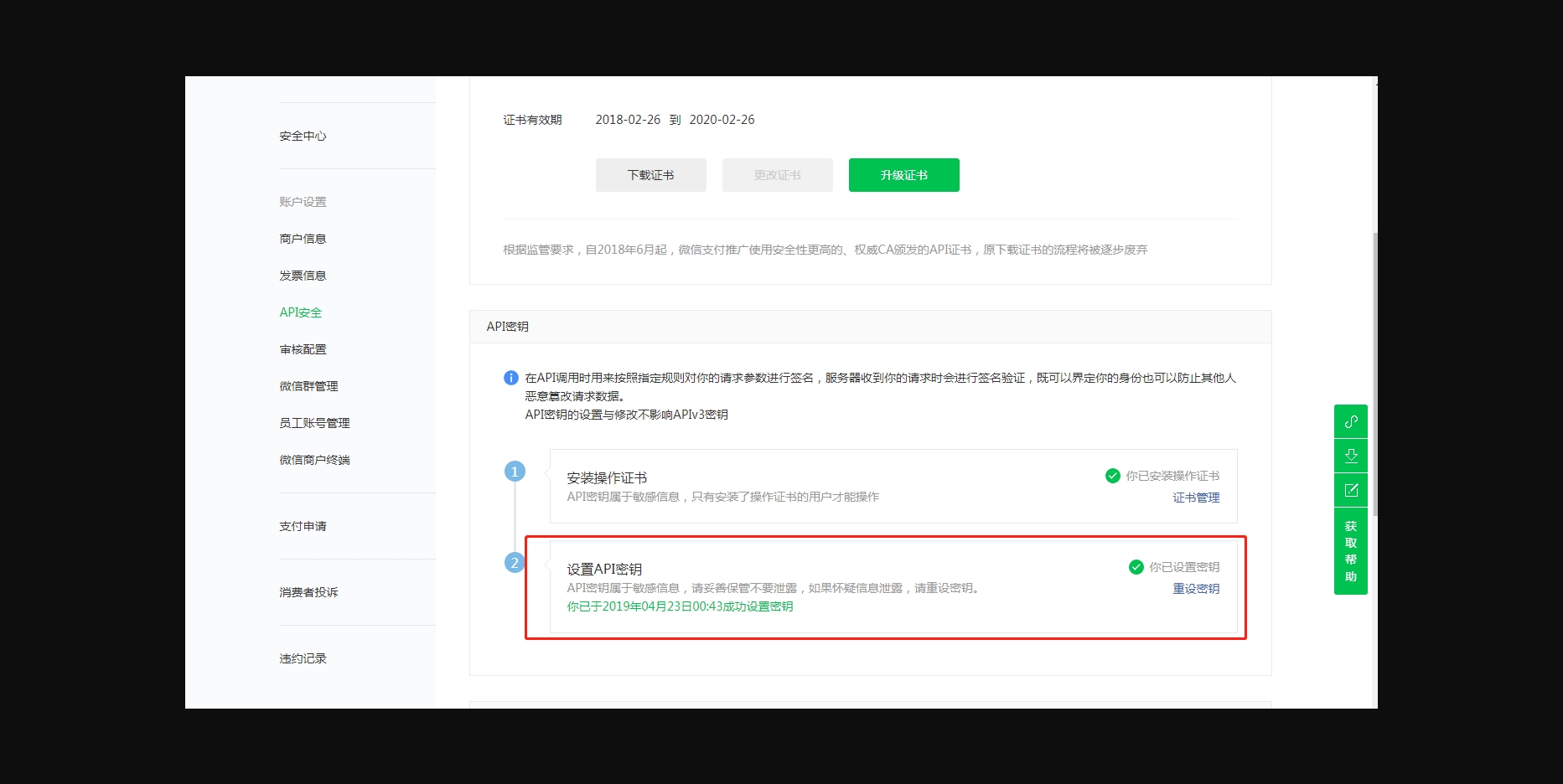Click the disabled 更改证书 button
The width and height of the screenshot is (1563, 784).
(777, 175)
